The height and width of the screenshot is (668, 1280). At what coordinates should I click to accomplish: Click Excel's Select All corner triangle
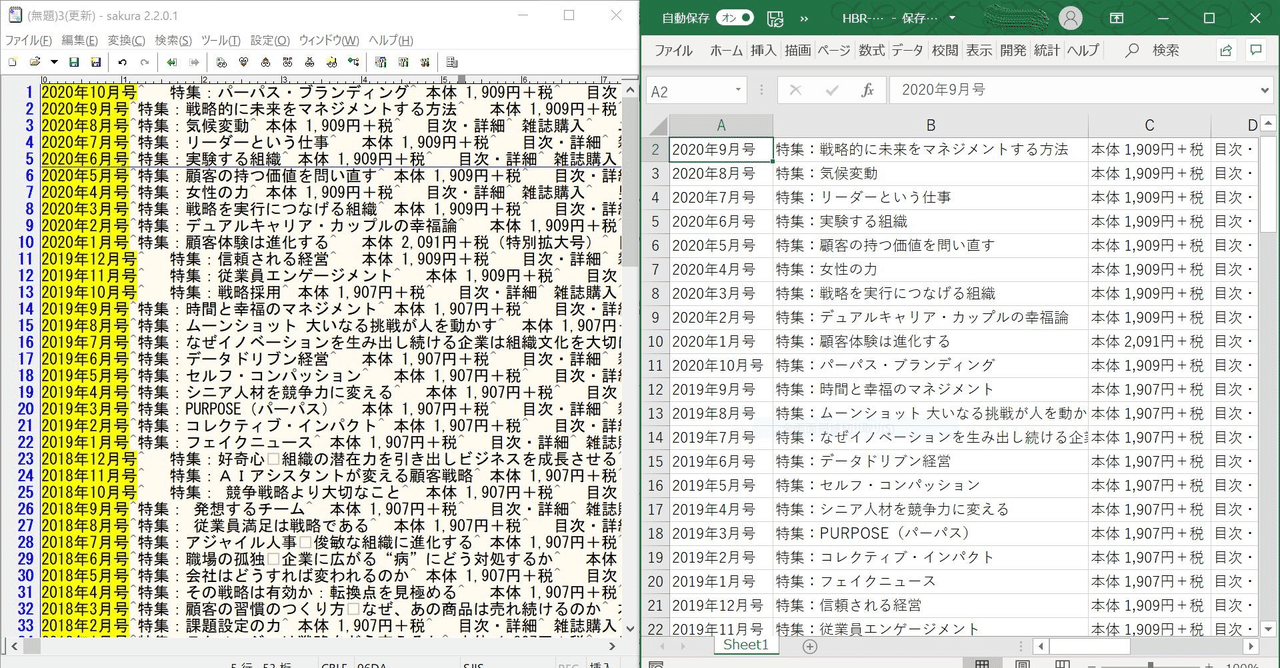coord(658,126)
